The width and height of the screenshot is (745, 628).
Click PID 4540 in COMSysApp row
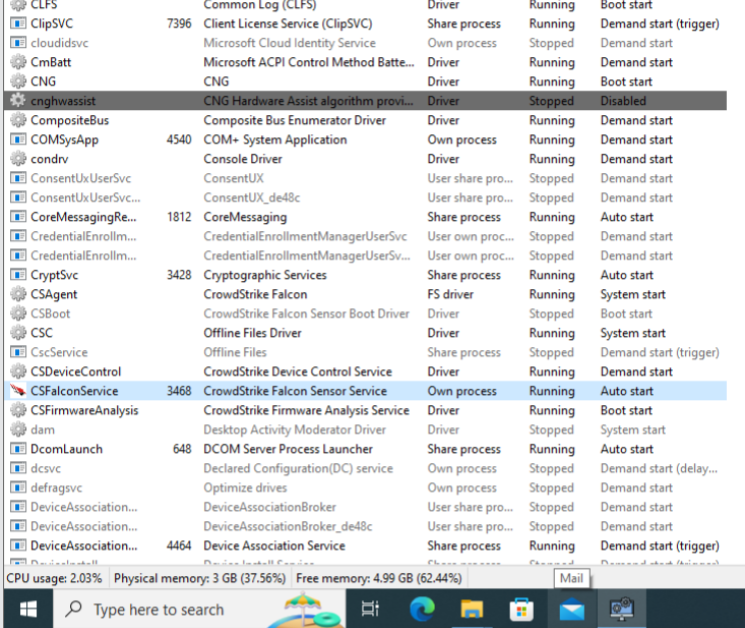pos(179,140)
